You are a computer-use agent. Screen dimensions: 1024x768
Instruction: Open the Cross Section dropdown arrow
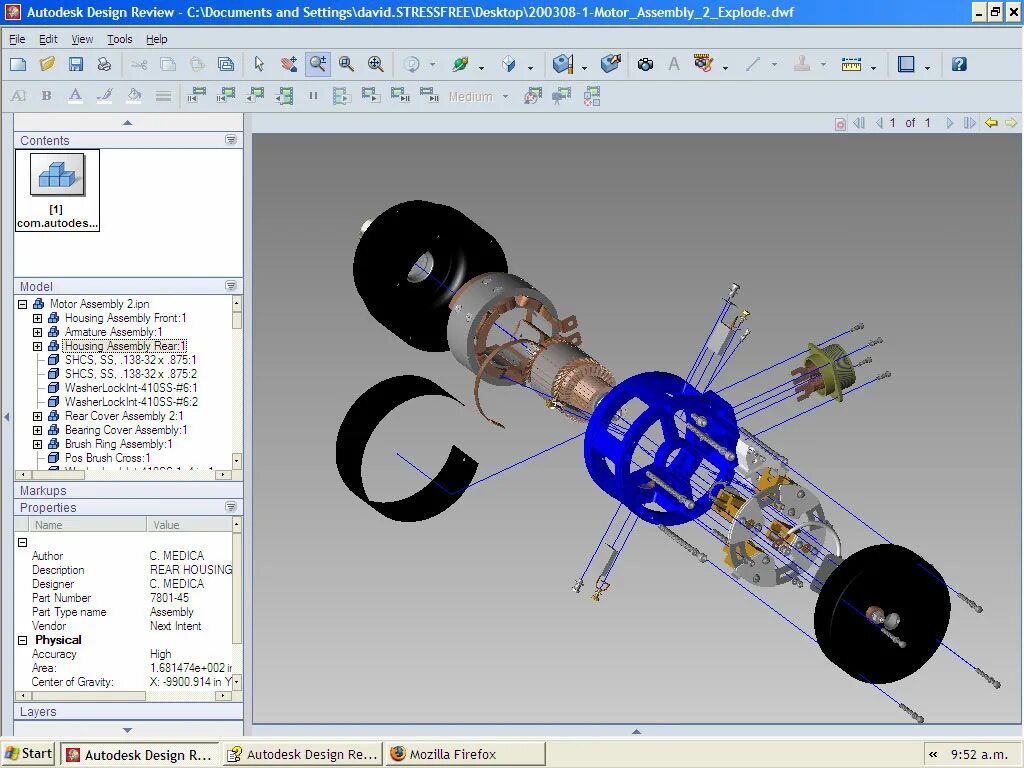(584, 67)
